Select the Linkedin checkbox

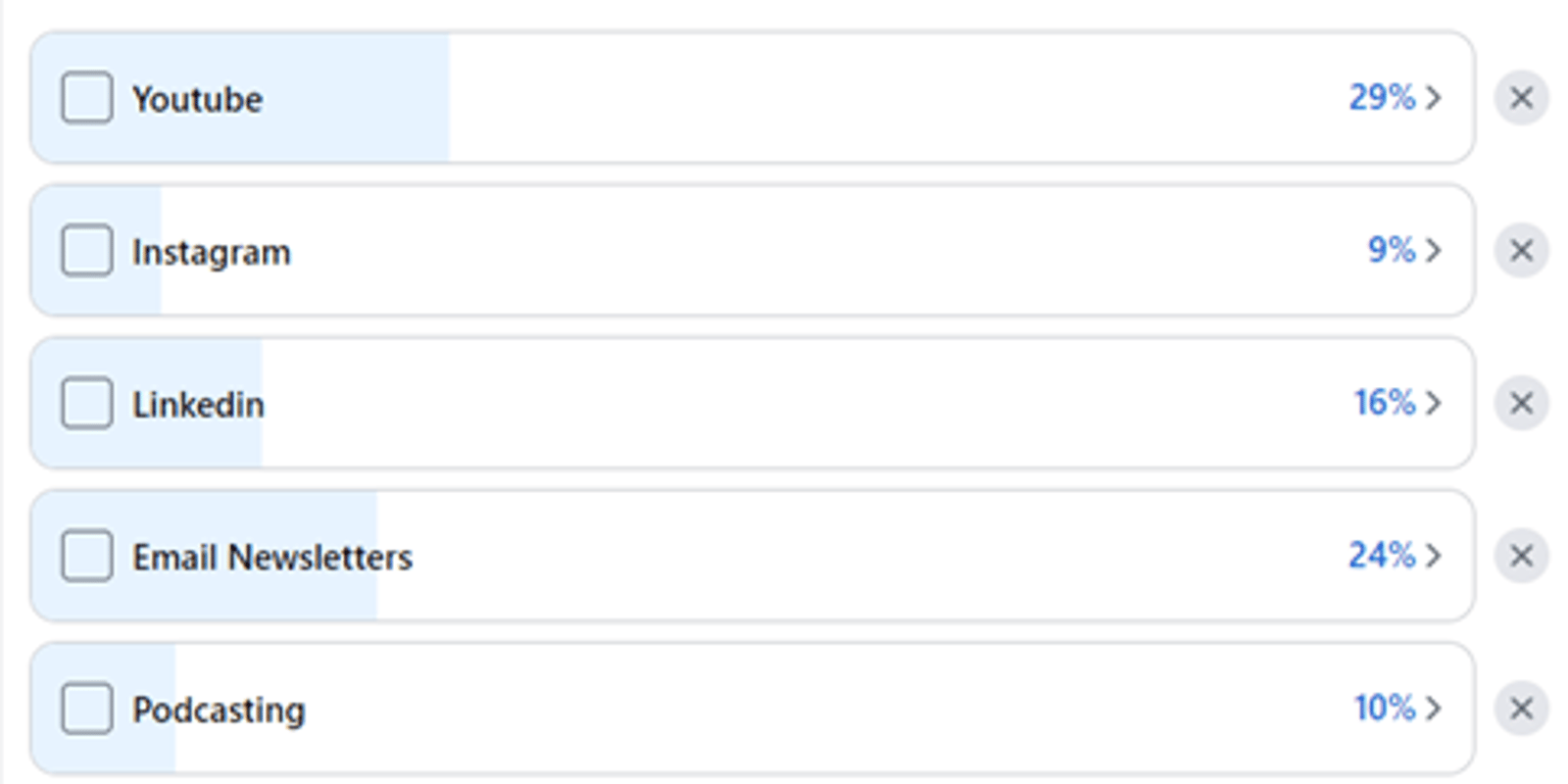(x=87, y=403)
